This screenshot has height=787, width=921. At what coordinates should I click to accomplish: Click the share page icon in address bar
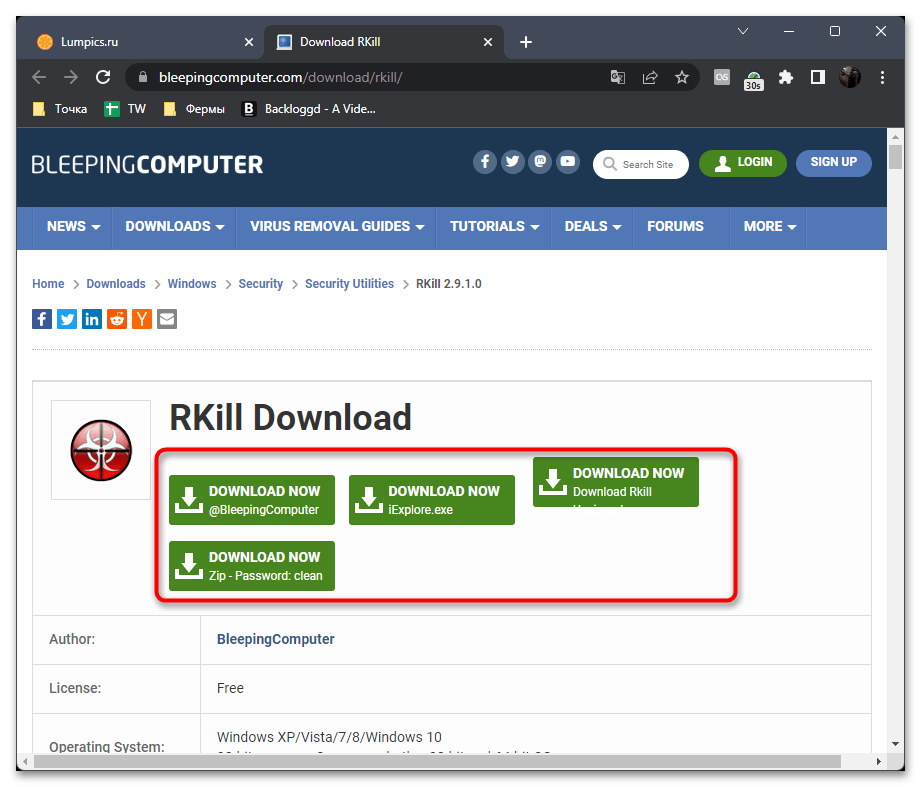[650, 77]
